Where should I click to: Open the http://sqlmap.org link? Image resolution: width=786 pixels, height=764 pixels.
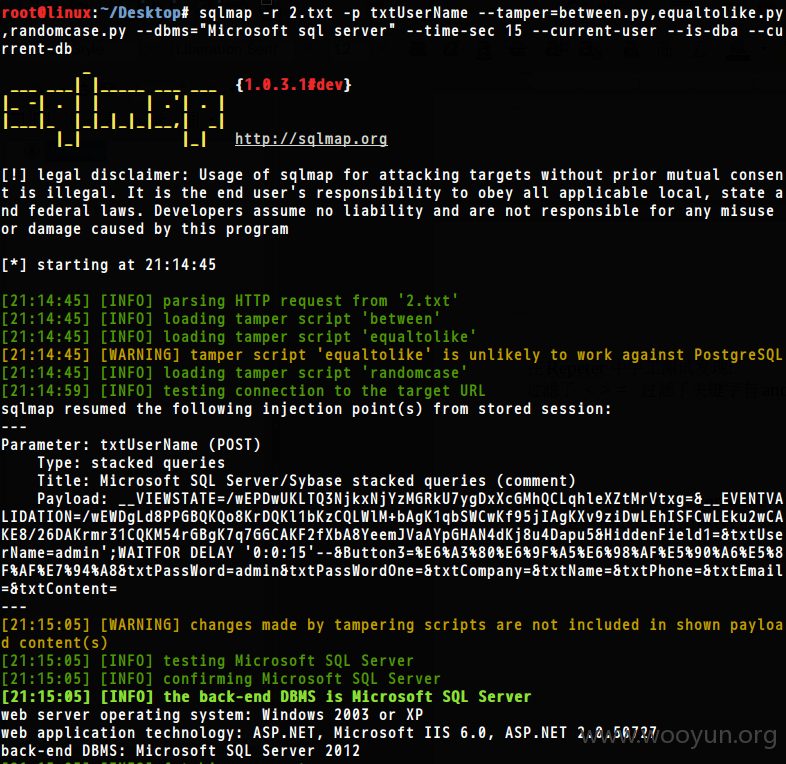(311, 139)
